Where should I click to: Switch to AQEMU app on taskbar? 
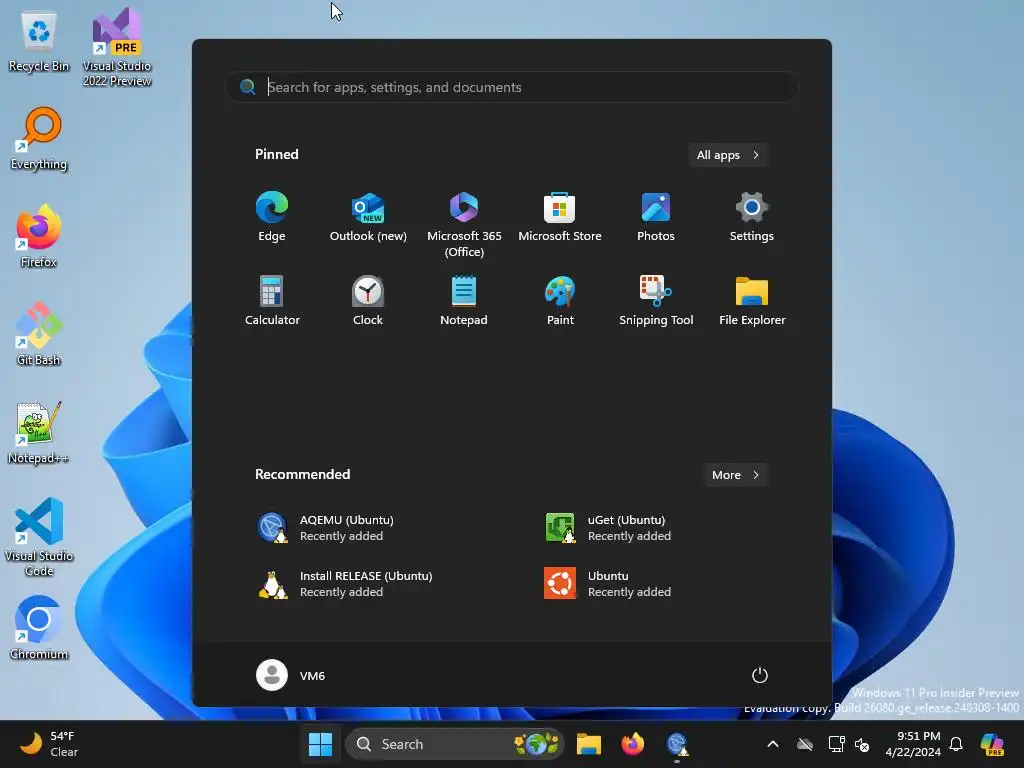point(677,744)
